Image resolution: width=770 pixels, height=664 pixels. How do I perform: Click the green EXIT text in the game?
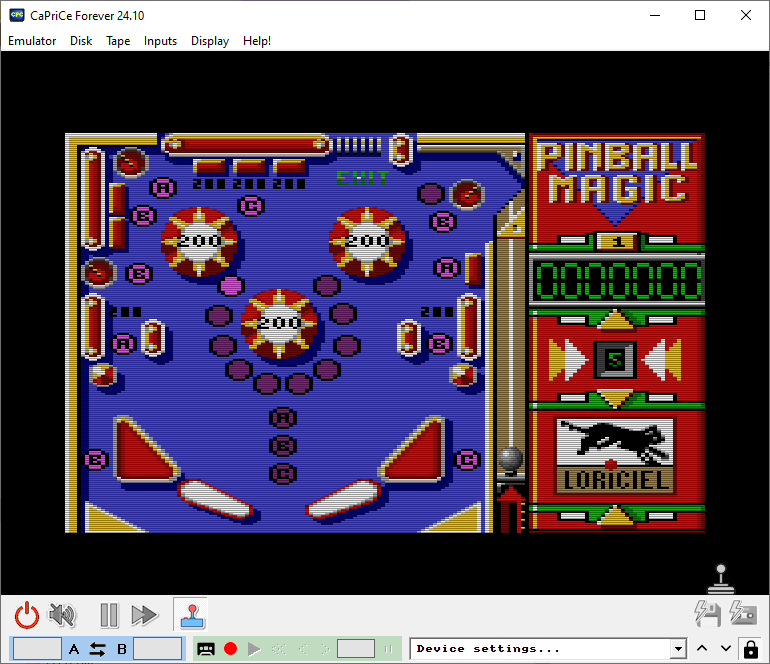[362, 178]
